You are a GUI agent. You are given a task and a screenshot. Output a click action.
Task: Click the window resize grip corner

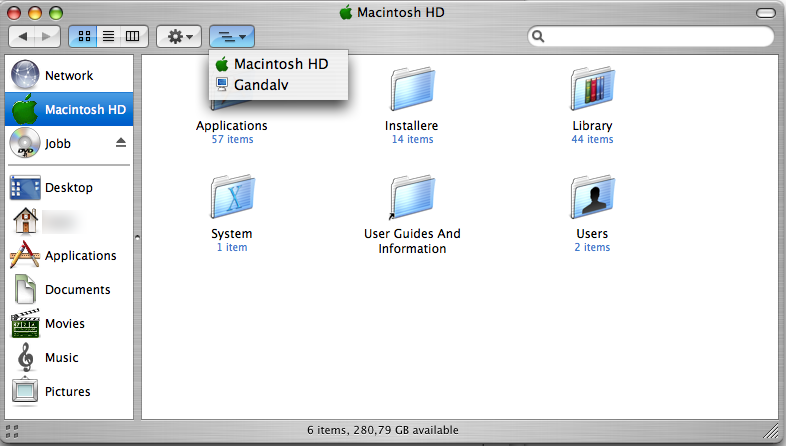tap(770, 430)
